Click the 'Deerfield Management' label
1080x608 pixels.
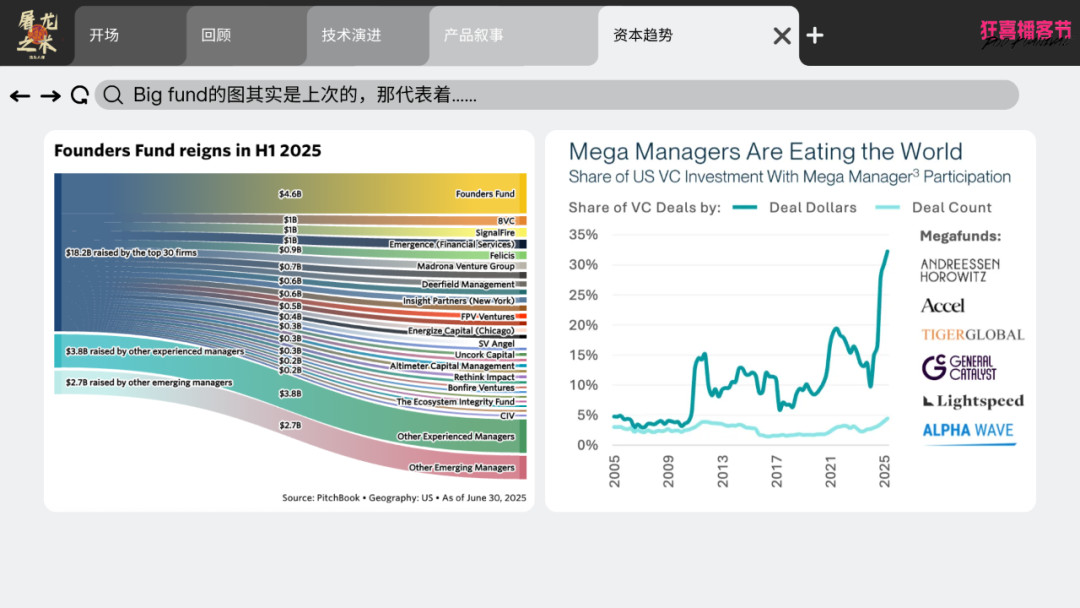pyautogui.click(x=468, y=284)
